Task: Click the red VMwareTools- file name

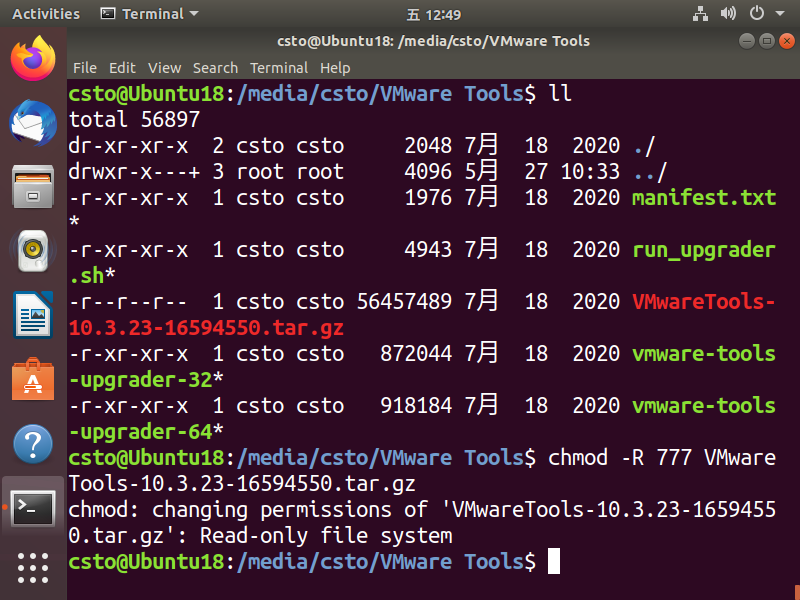Action: pyautogui.click(x=704, y=302)
